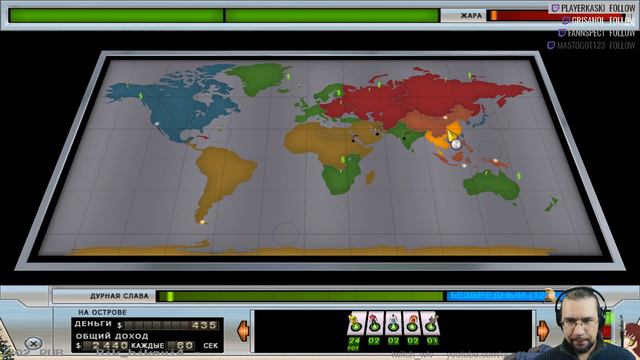Click the dollar marker over Alaska
Viewport: 640px width, 360px height.
coord(141,96)
